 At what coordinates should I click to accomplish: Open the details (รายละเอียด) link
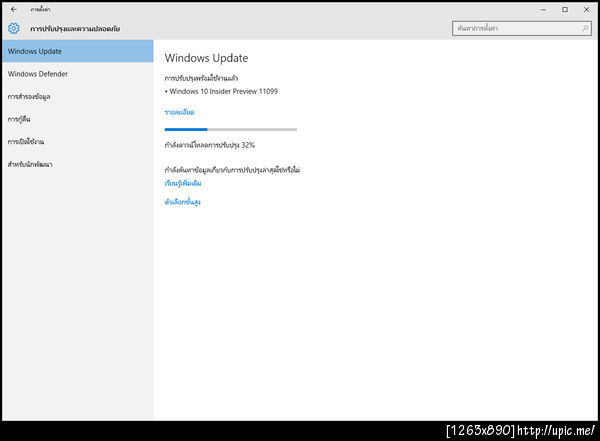(x=179, y=112)
